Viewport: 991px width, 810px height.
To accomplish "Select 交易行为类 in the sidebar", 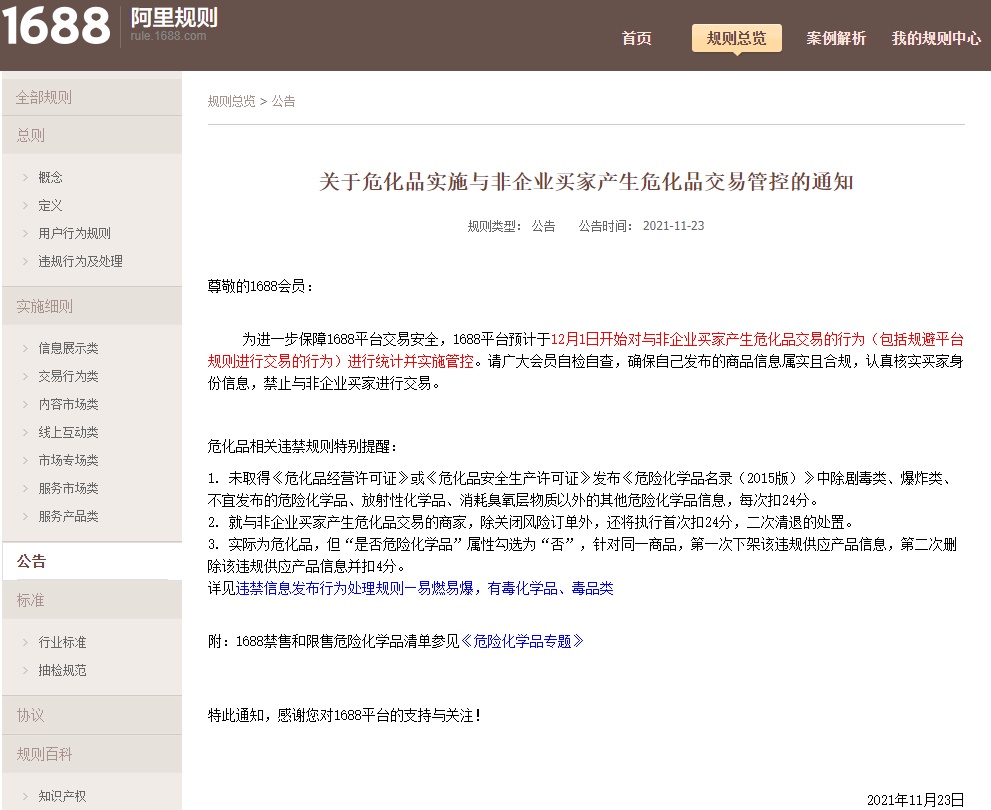I will click(x=68, y=376).
